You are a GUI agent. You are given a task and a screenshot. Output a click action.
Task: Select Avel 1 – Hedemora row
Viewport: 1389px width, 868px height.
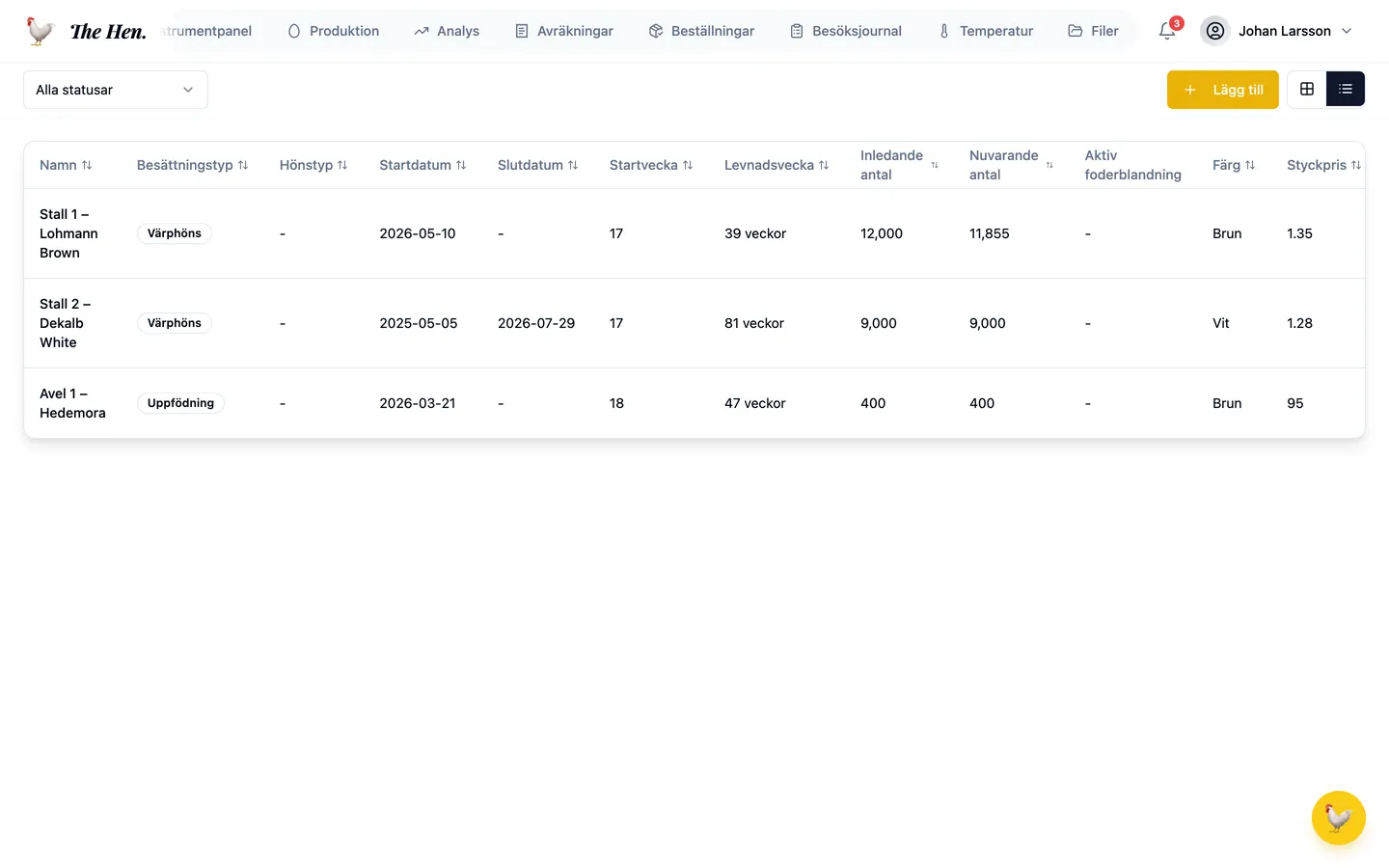pyautogui.click(x=694, y=403)
